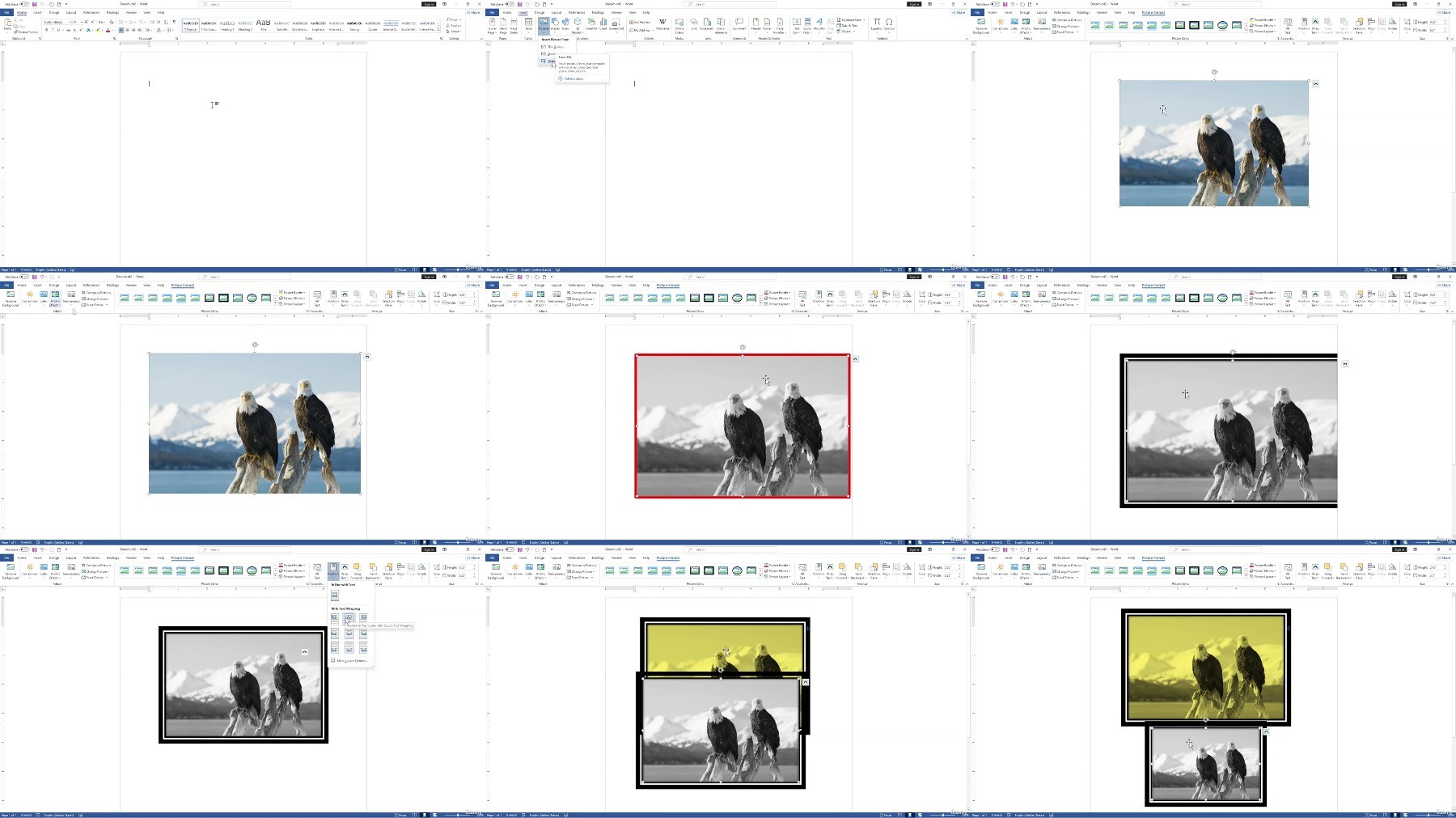This screenshot has width=1456, height=818.
Task: Toggle AutoSave in the red-bordered picture window
Action: click(x=510, y=277)
